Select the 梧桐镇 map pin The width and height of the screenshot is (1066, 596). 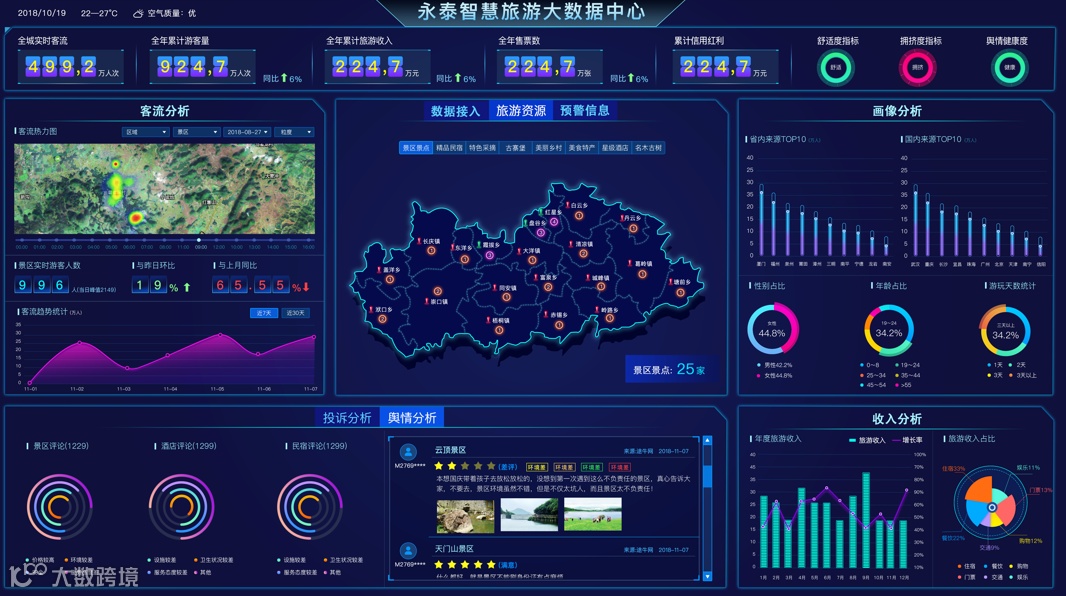(x=488, y=320)
